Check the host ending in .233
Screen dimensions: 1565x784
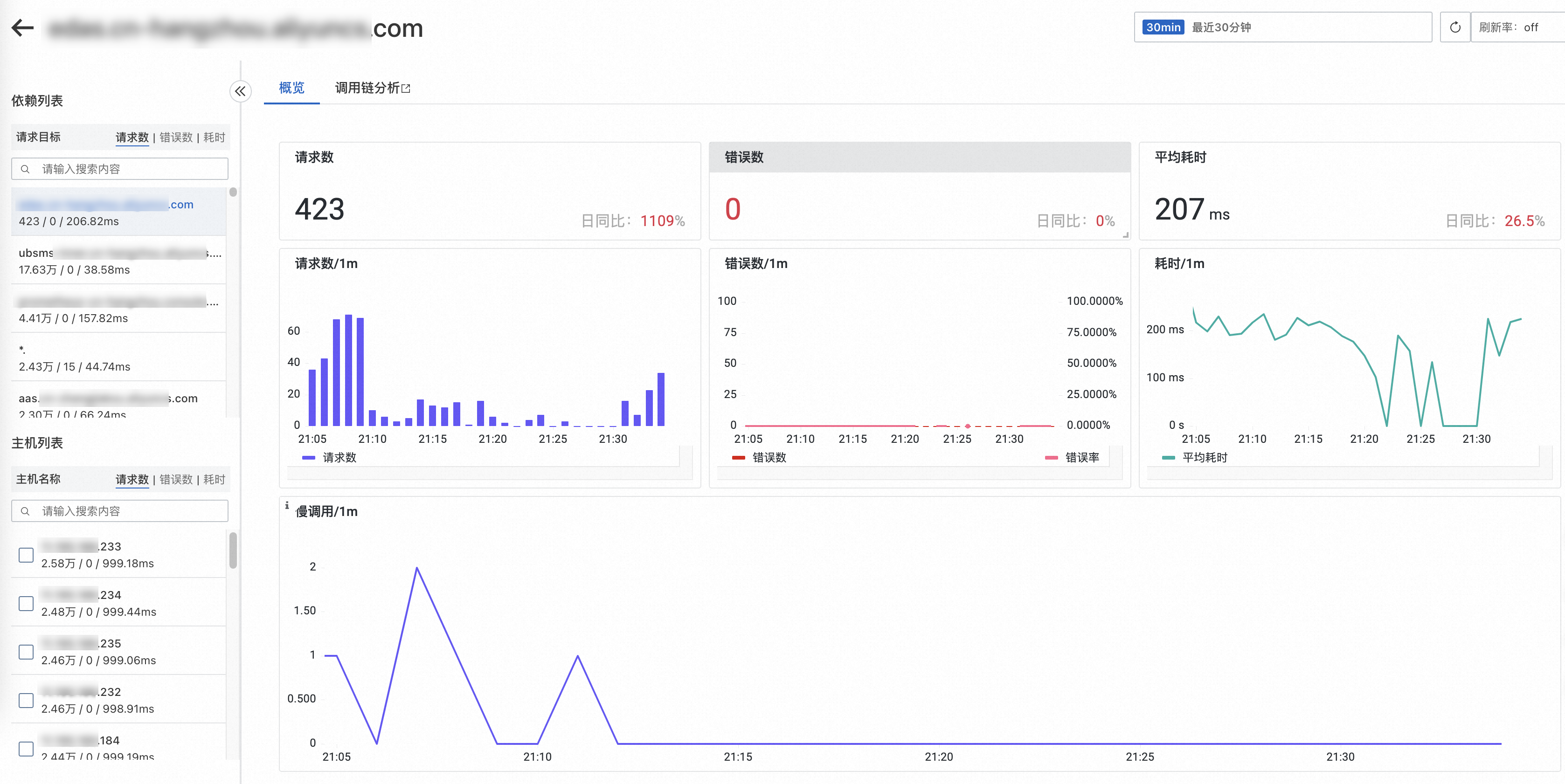[x=26, y=555]
